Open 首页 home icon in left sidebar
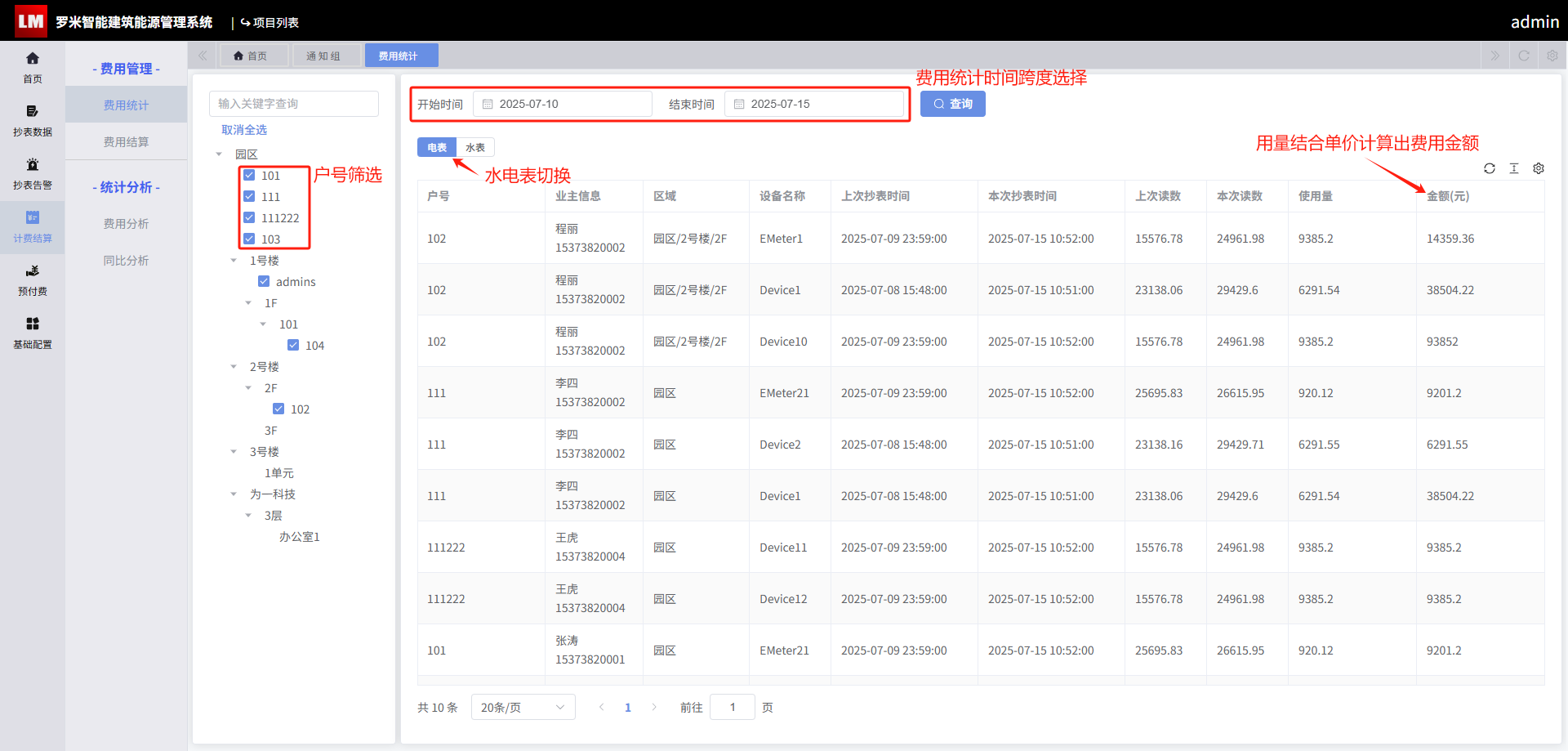The image size is (1568, 751). coord(33,67)
